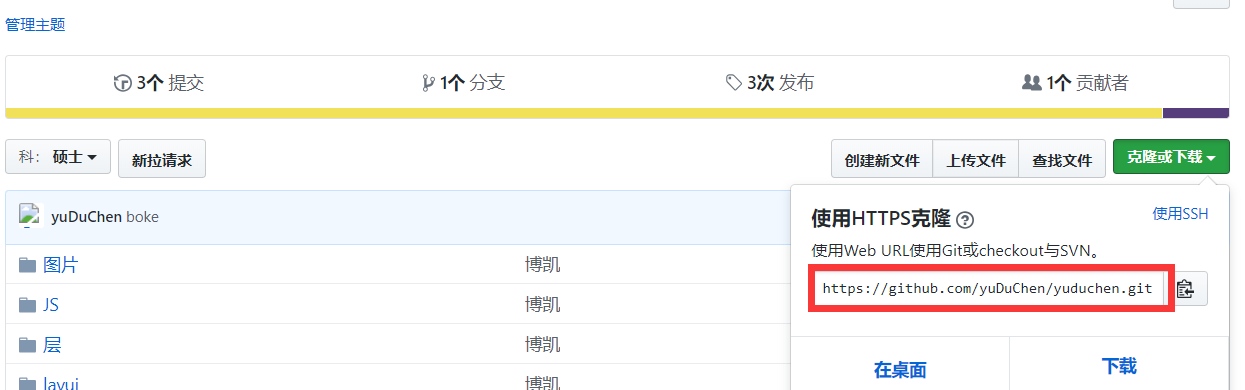Viewport: 1245px width, 390px height.
Task: Click the folder icon next to JS
Action: pos(27,305)
